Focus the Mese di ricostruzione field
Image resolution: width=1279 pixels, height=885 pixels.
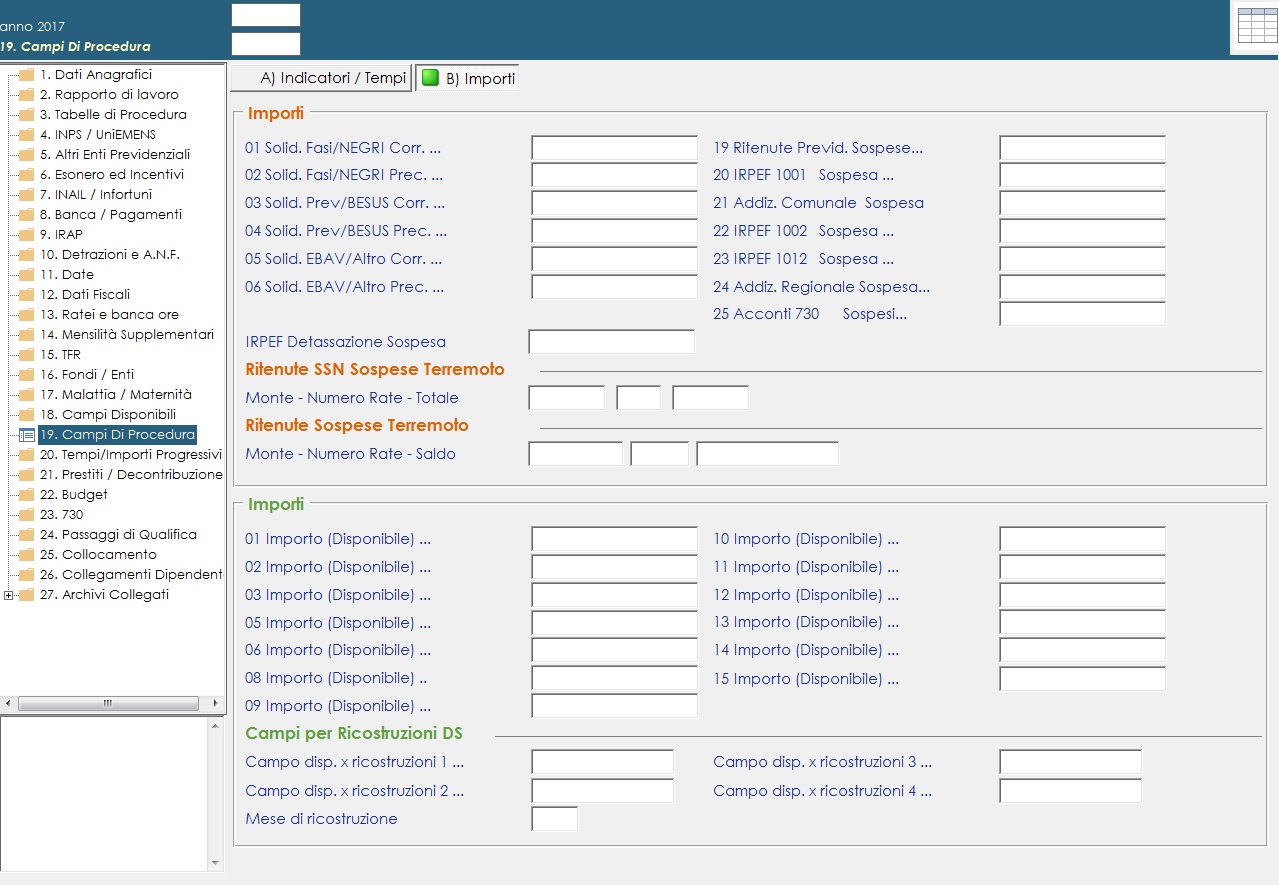point(554,819)
